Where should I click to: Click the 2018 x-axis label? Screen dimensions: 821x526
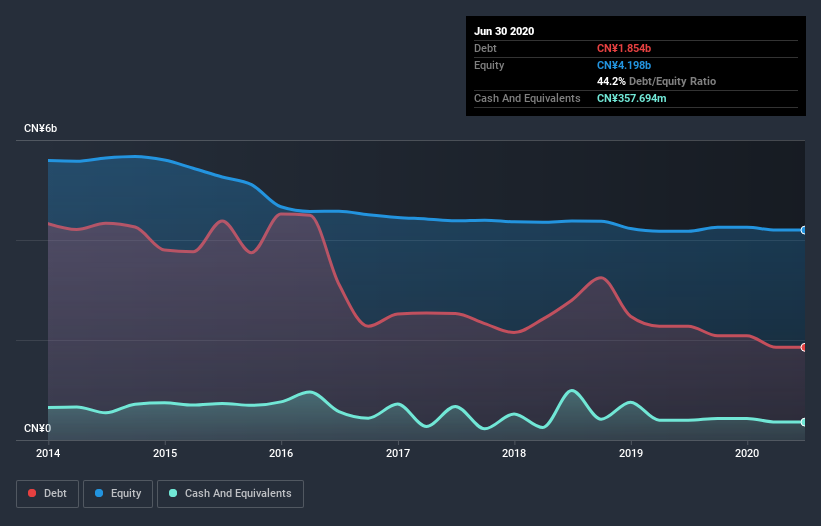coord(514,453)
